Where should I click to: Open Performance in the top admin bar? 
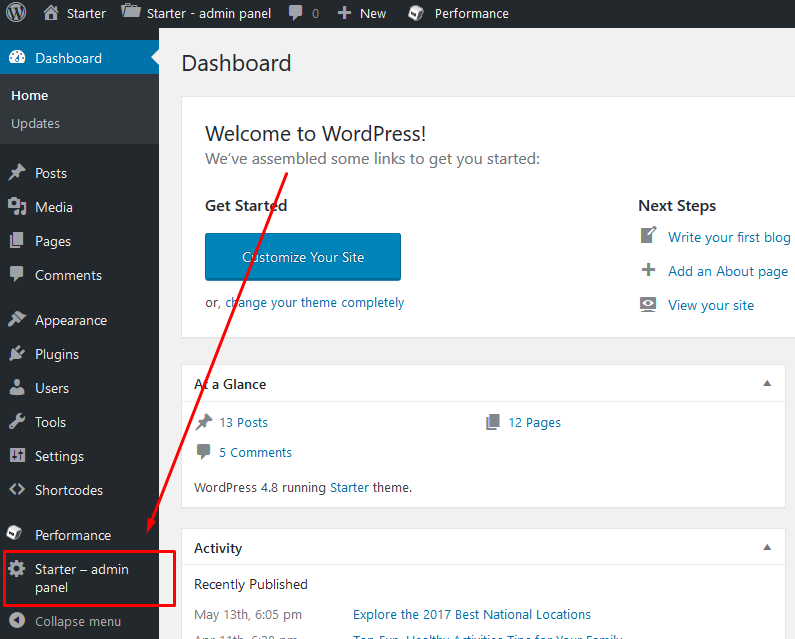[x=470, y=13]
